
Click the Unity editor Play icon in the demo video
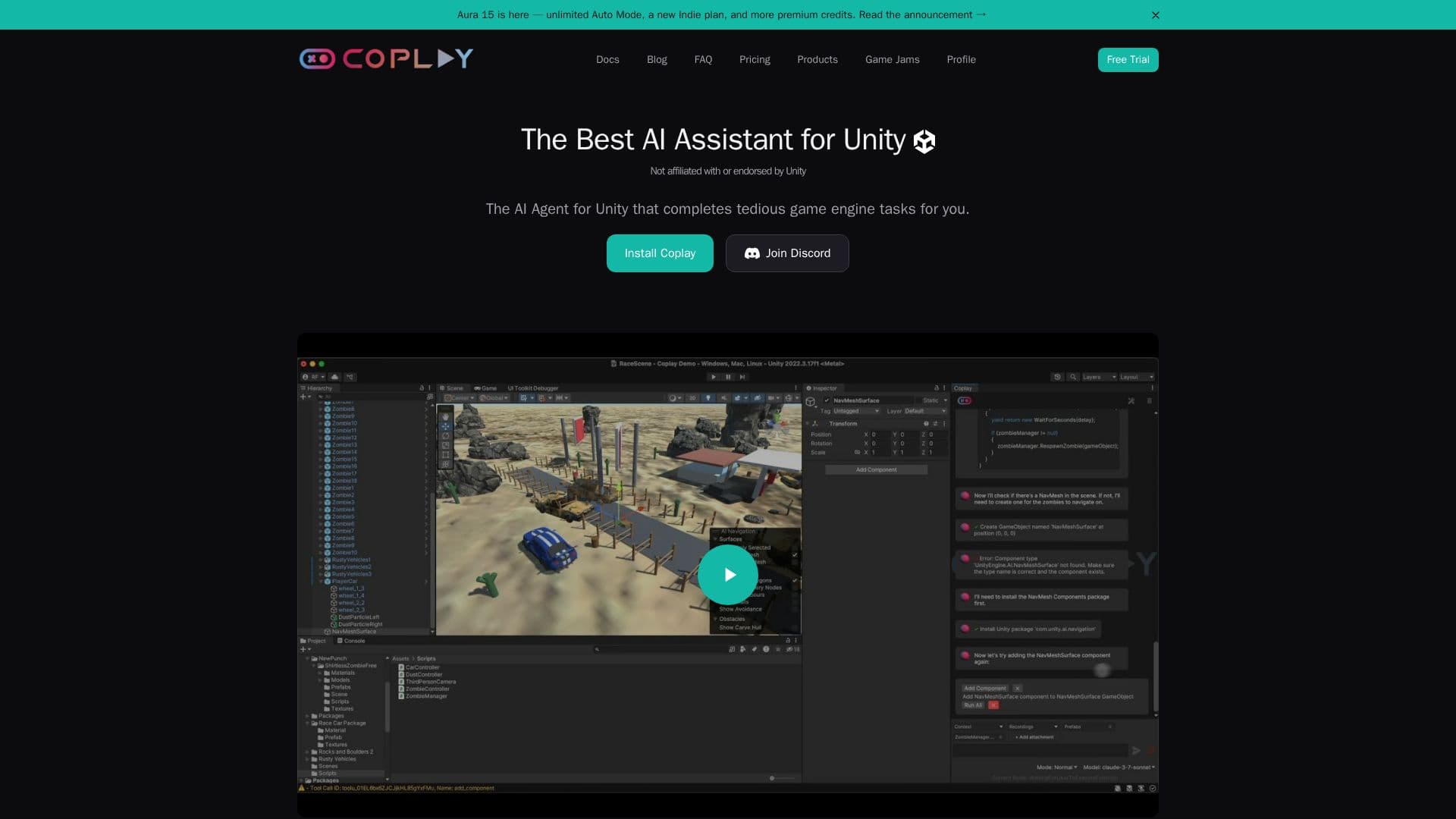714,377
